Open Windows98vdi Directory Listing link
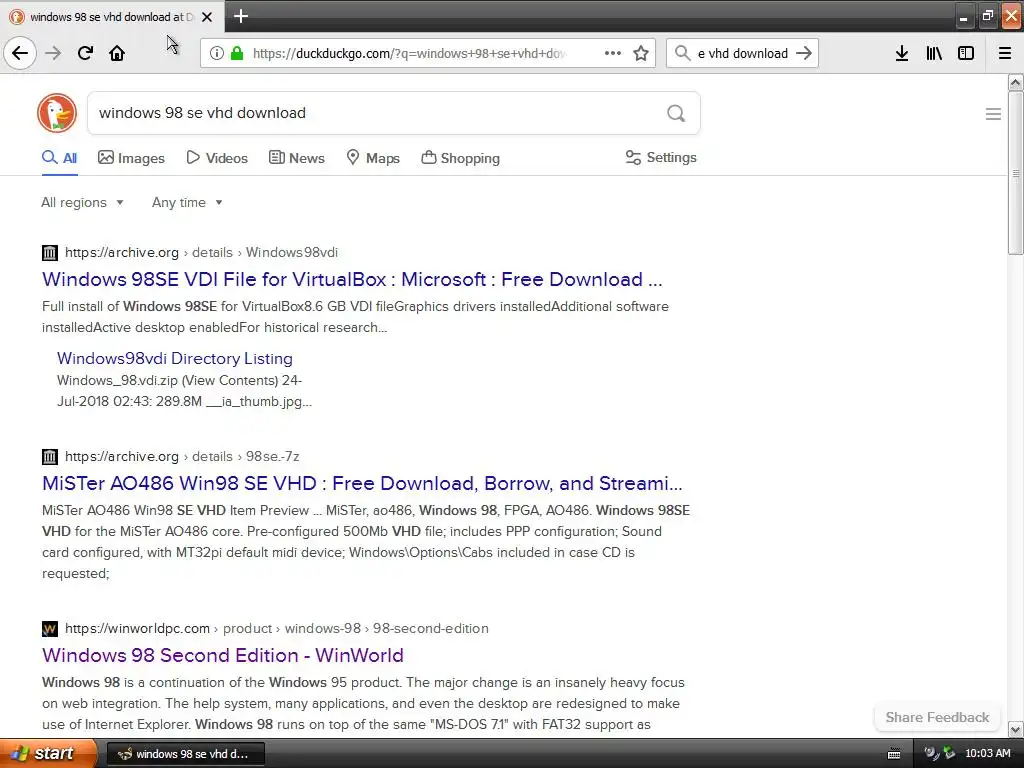This screenshot has width=1024, height=768. 174,359
